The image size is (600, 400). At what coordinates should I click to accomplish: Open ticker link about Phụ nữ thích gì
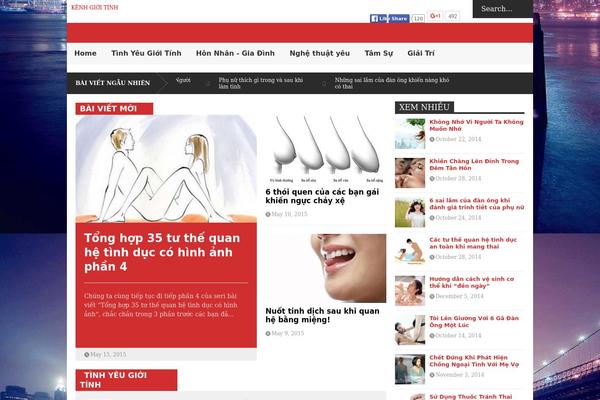[261, 83]
